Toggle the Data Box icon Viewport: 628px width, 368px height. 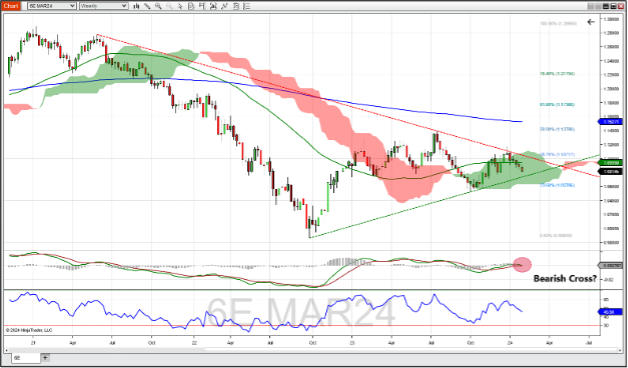point(191,6)
